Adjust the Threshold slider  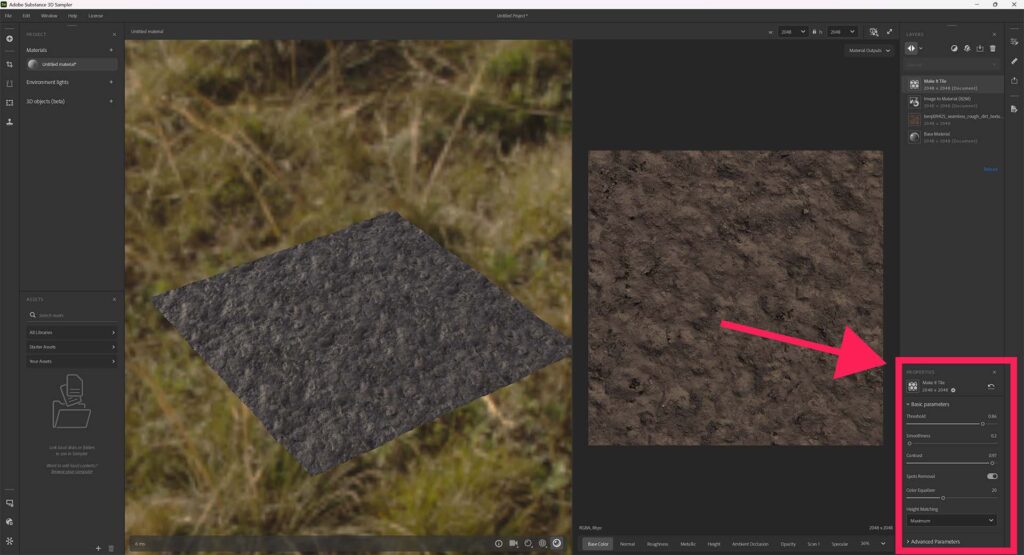pos(951,424)
